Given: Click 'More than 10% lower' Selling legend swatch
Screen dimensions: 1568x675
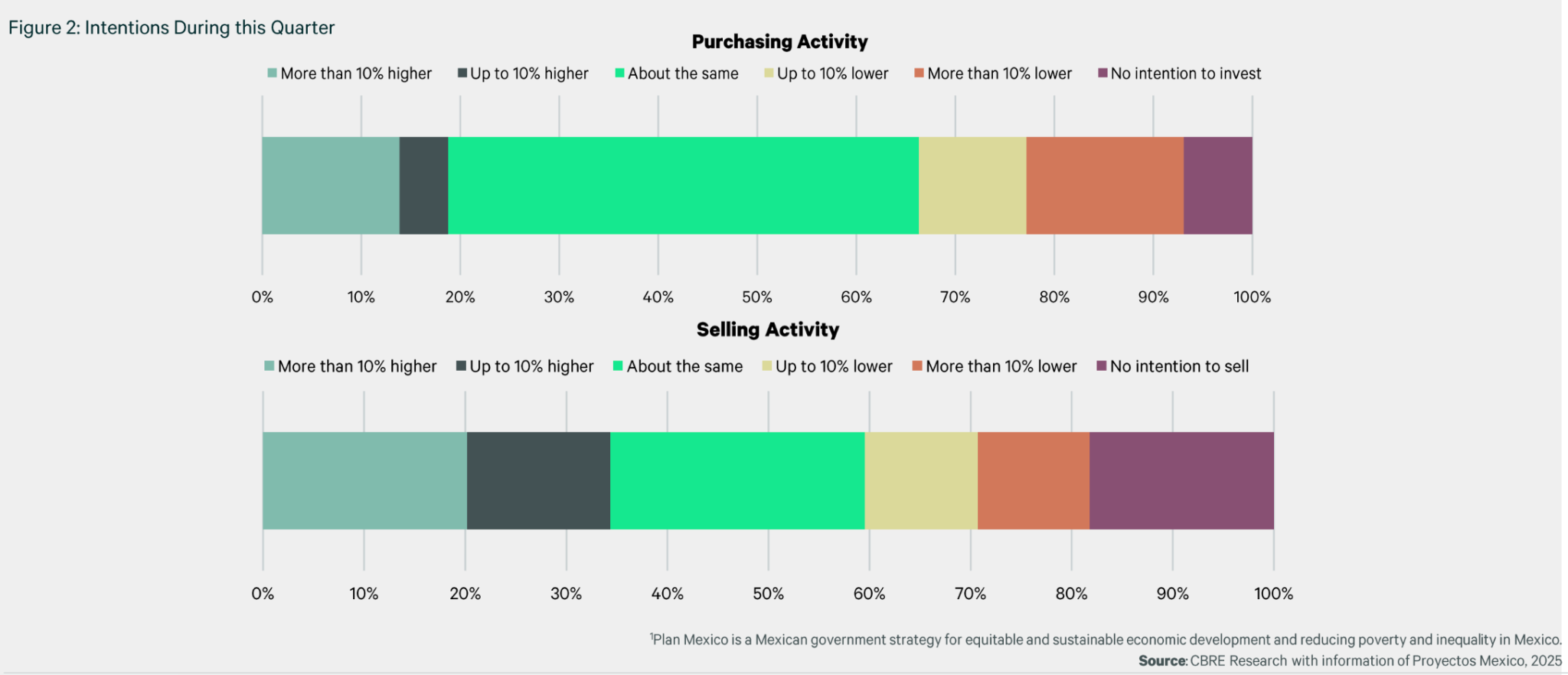Looking at the screenshot, I should tap(917, 366).
